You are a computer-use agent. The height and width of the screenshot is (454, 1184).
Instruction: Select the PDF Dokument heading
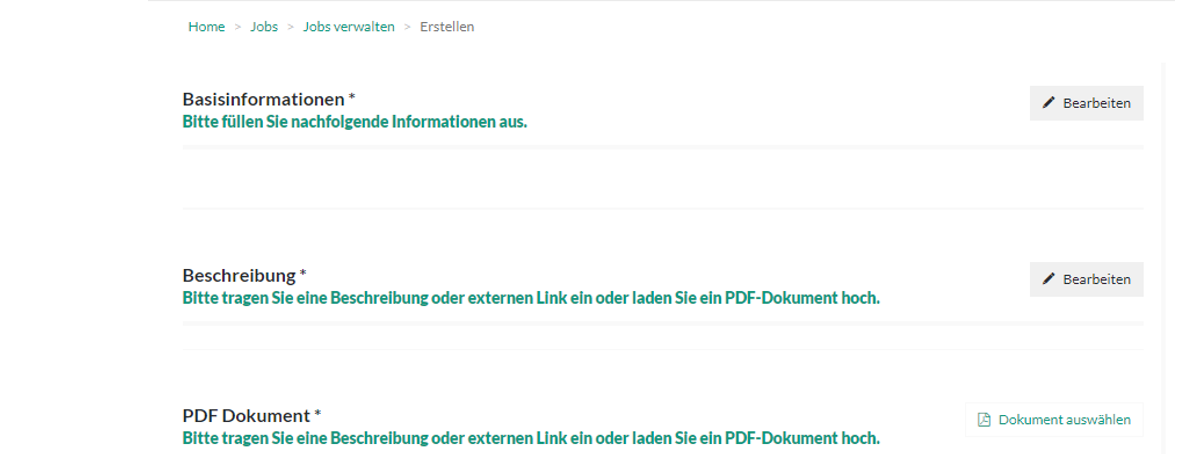(252, 415)
